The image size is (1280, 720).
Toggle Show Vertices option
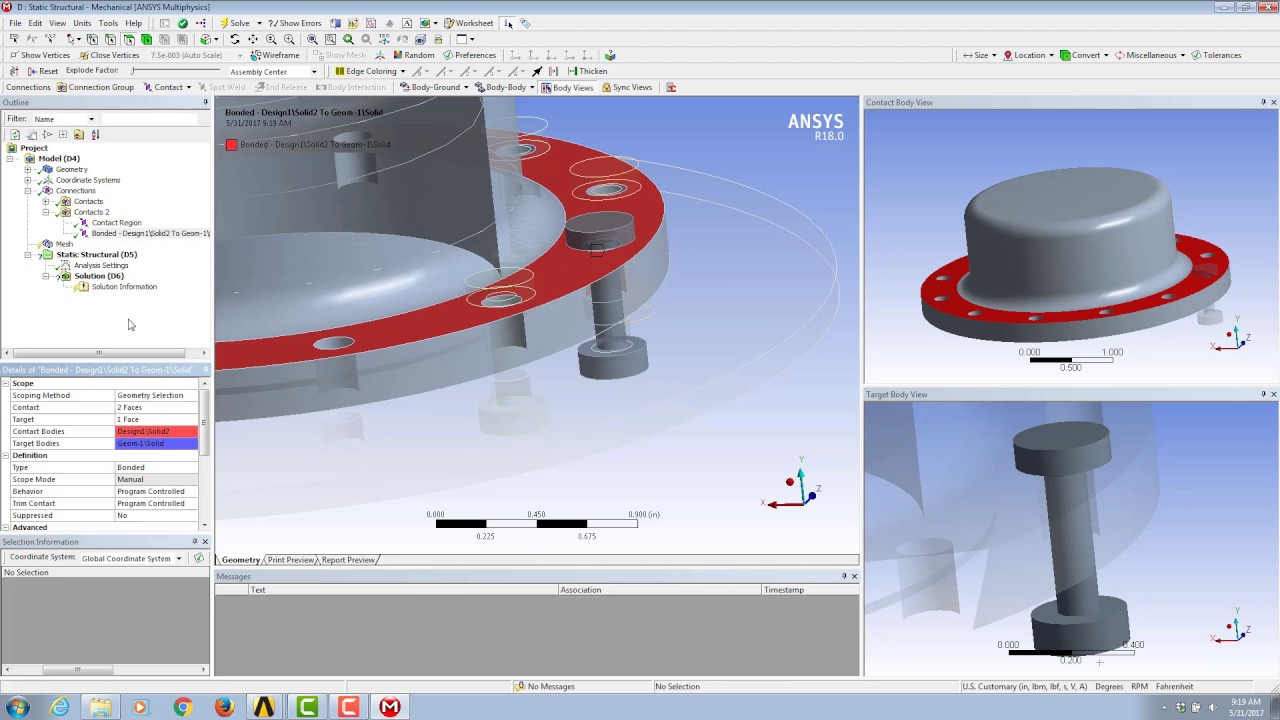click(x=39, y=55)
